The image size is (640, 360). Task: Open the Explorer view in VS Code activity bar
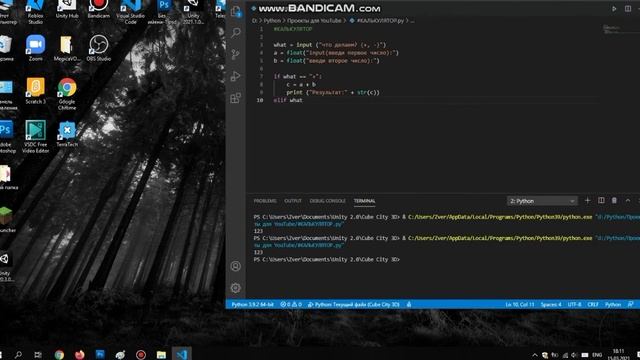(236, 11)
